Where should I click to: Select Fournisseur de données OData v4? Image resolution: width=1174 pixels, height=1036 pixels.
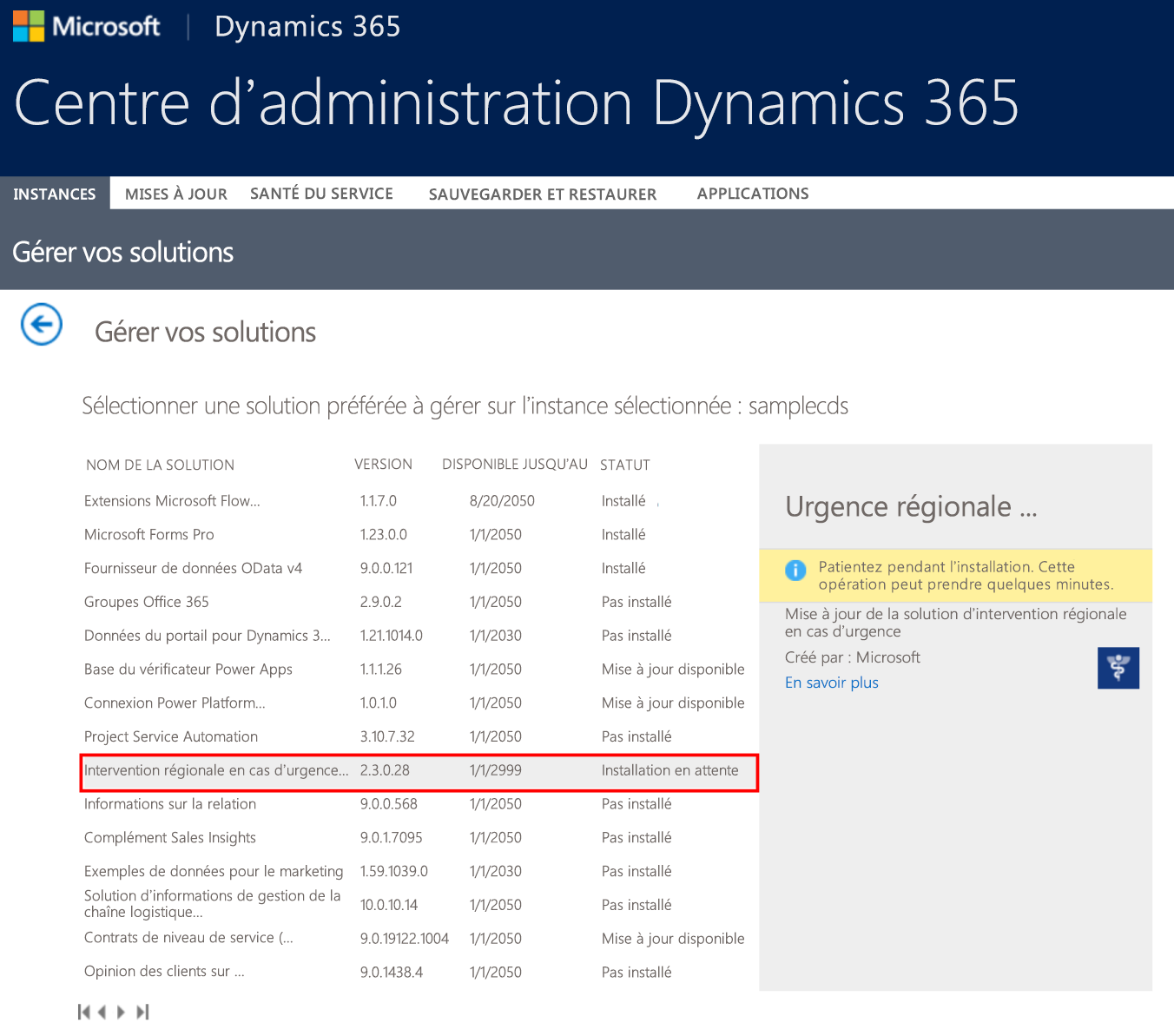(419, 569)
